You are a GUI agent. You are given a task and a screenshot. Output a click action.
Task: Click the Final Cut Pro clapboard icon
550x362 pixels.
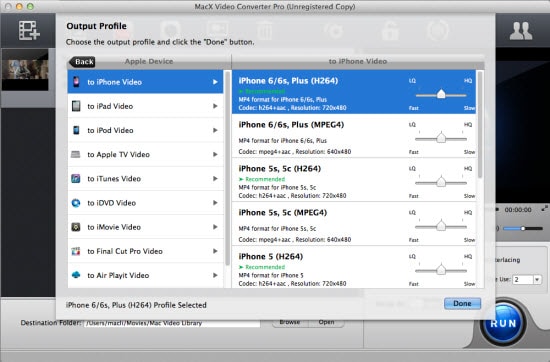pyautogui.click(x=76, y=251)
